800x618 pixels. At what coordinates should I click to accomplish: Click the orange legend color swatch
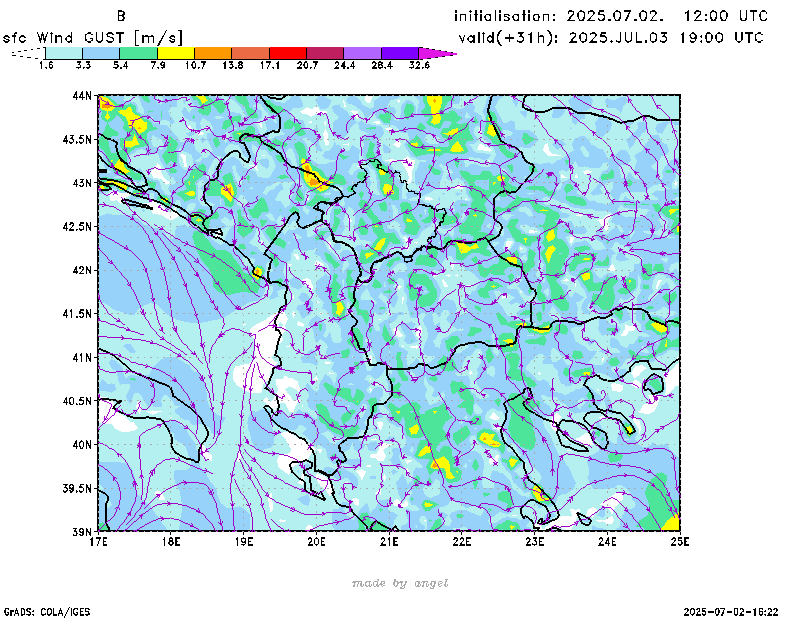(213, 52)
